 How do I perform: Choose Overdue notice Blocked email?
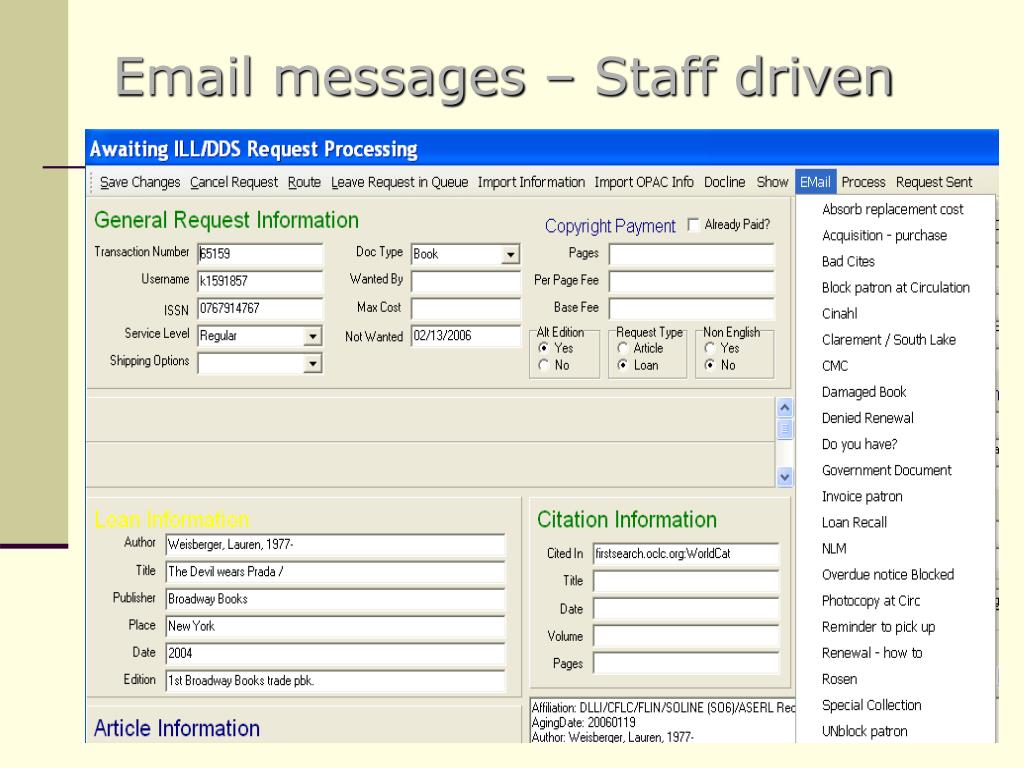tap(888, 575)
